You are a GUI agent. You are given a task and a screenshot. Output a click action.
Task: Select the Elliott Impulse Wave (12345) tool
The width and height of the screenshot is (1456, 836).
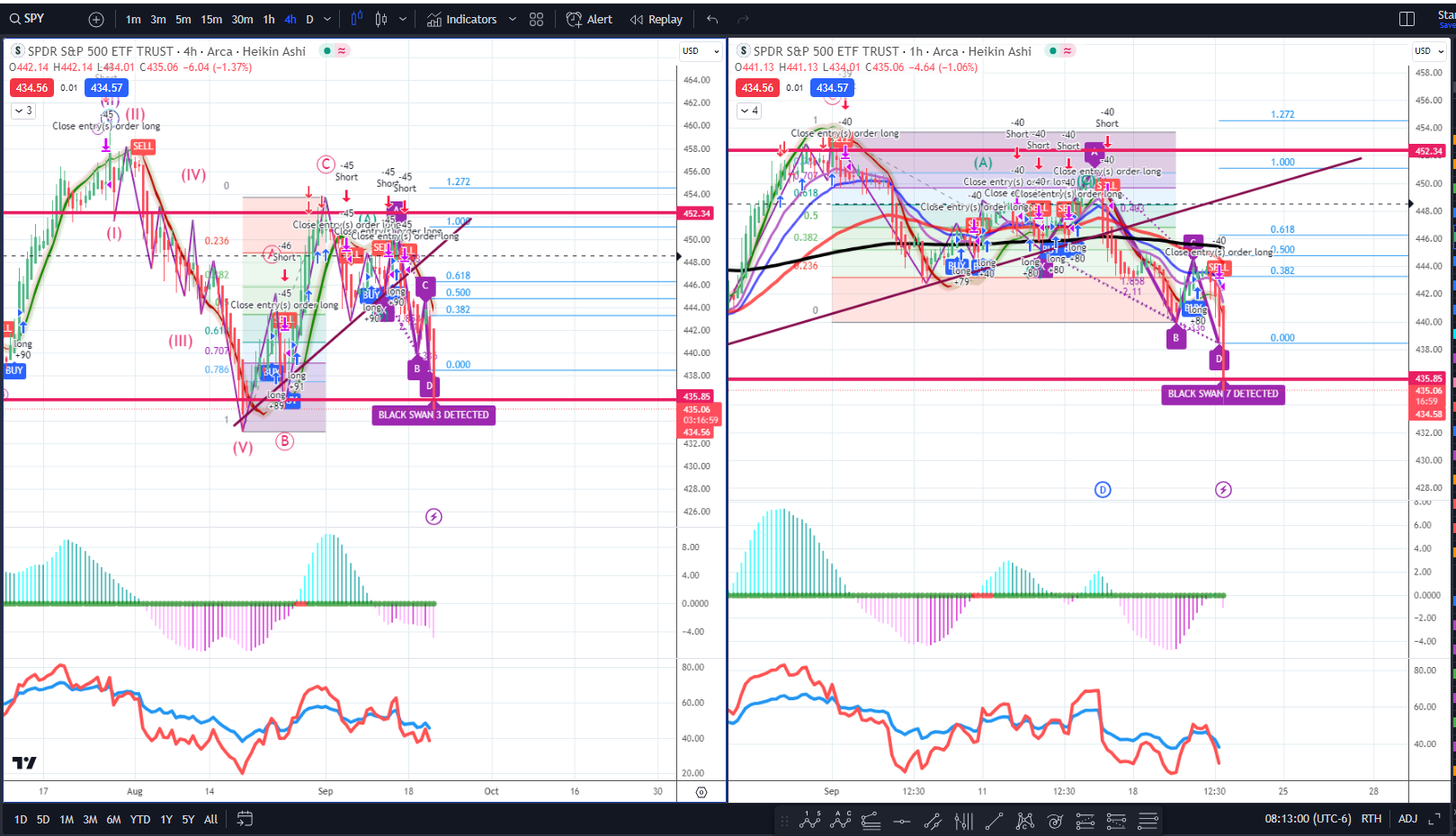click(x=810, y=820)
